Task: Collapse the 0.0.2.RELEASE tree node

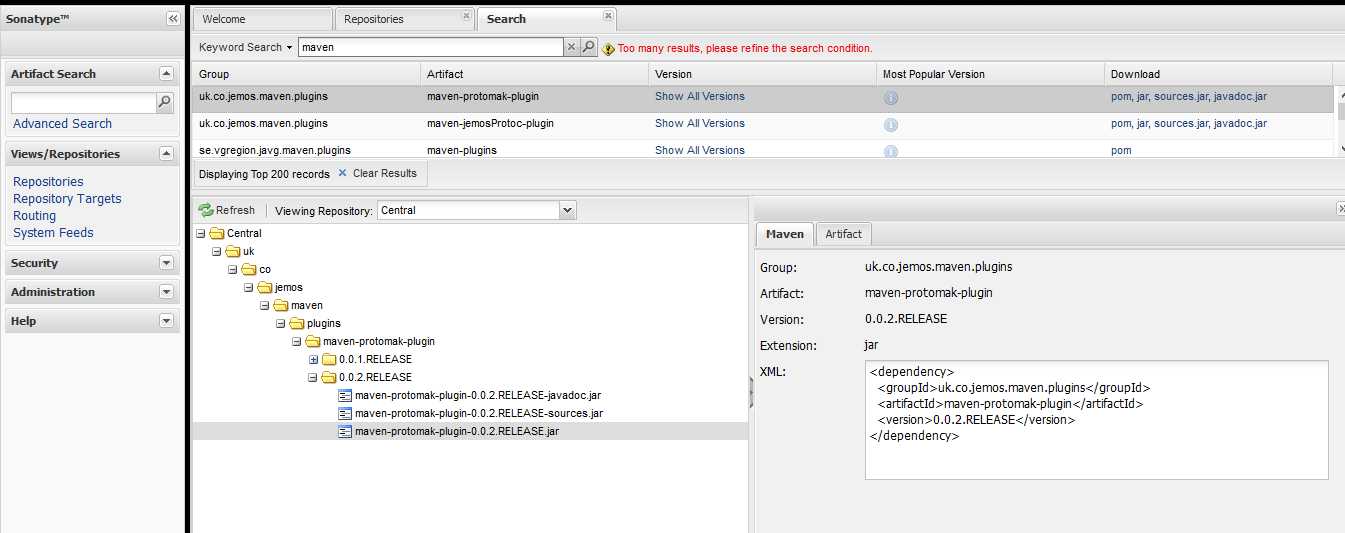Action: click(313, 377)
